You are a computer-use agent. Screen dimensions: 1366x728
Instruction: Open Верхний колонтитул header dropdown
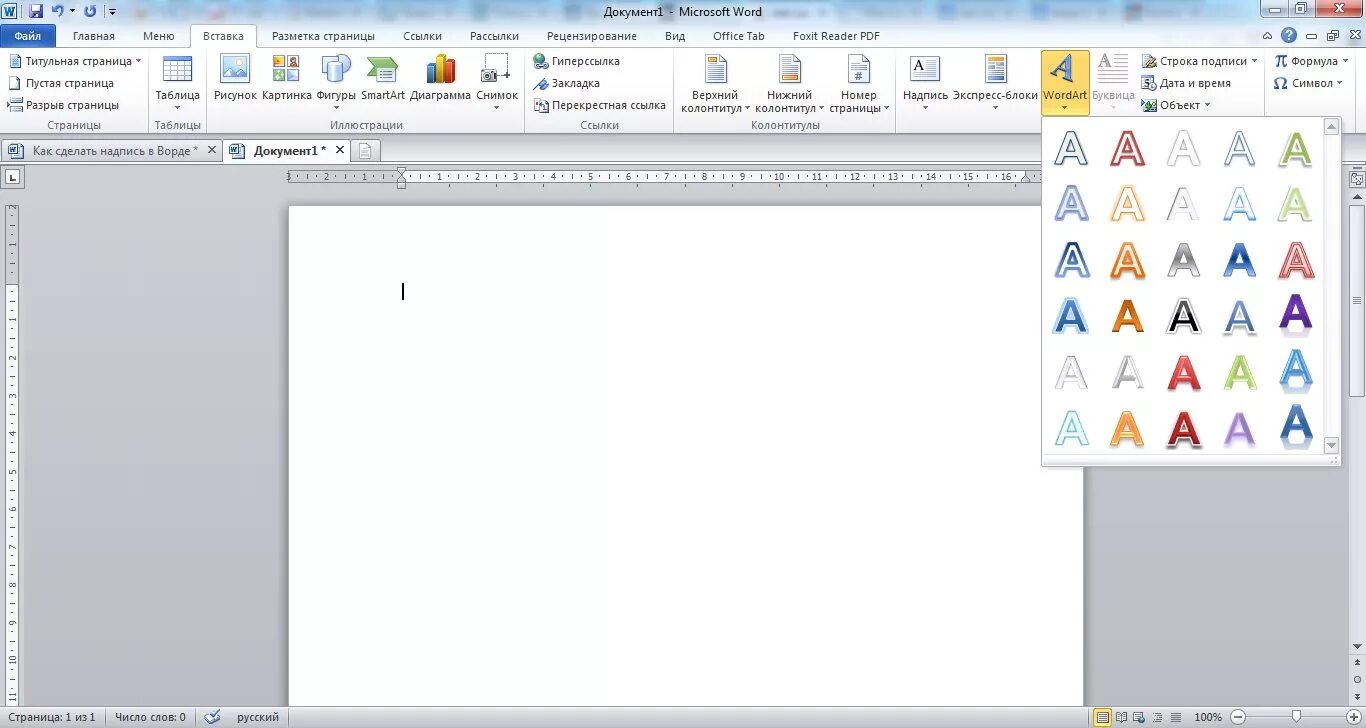[x=715, y=82]
